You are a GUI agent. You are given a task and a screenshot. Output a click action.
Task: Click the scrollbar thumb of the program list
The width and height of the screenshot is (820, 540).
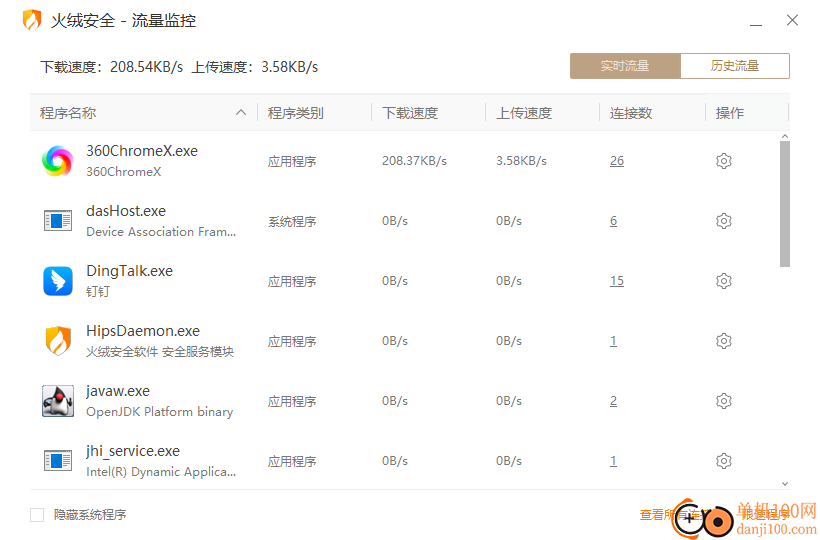point(784,204)
